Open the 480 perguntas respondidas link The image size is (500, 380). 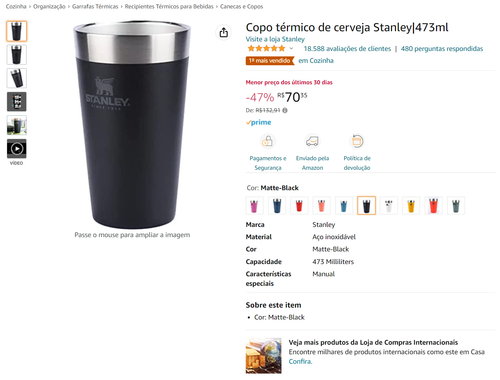pos(442,49)
